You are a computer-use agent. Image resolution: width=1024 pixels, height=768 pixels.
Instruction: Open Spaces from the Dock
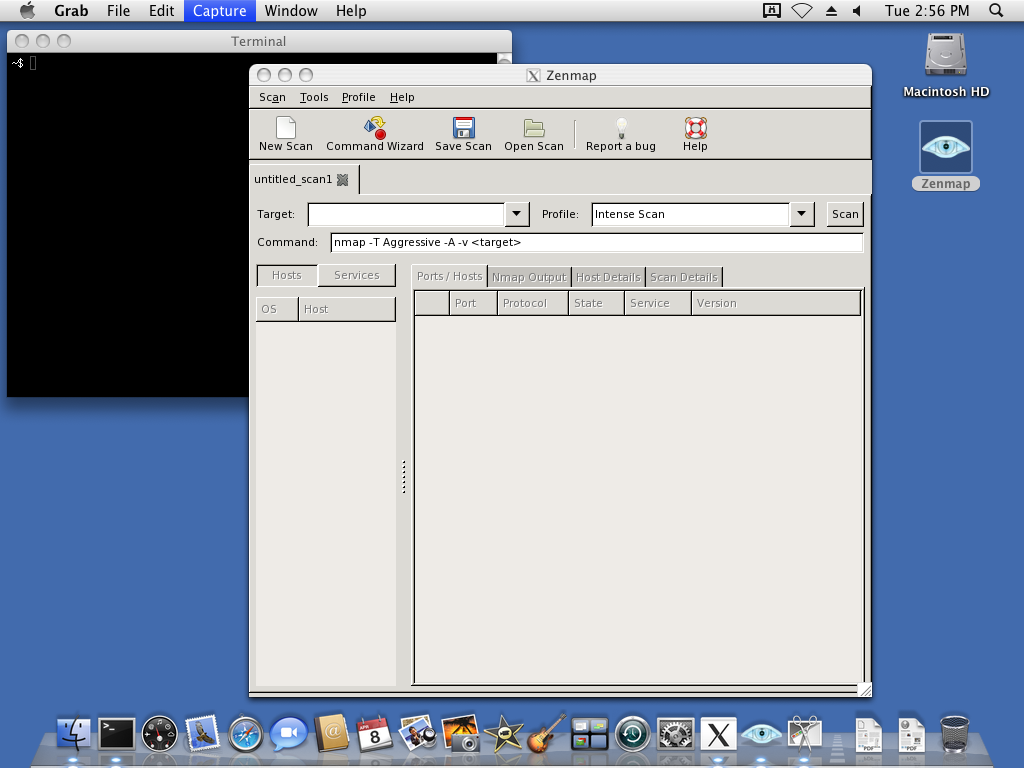tap(590, 733)
